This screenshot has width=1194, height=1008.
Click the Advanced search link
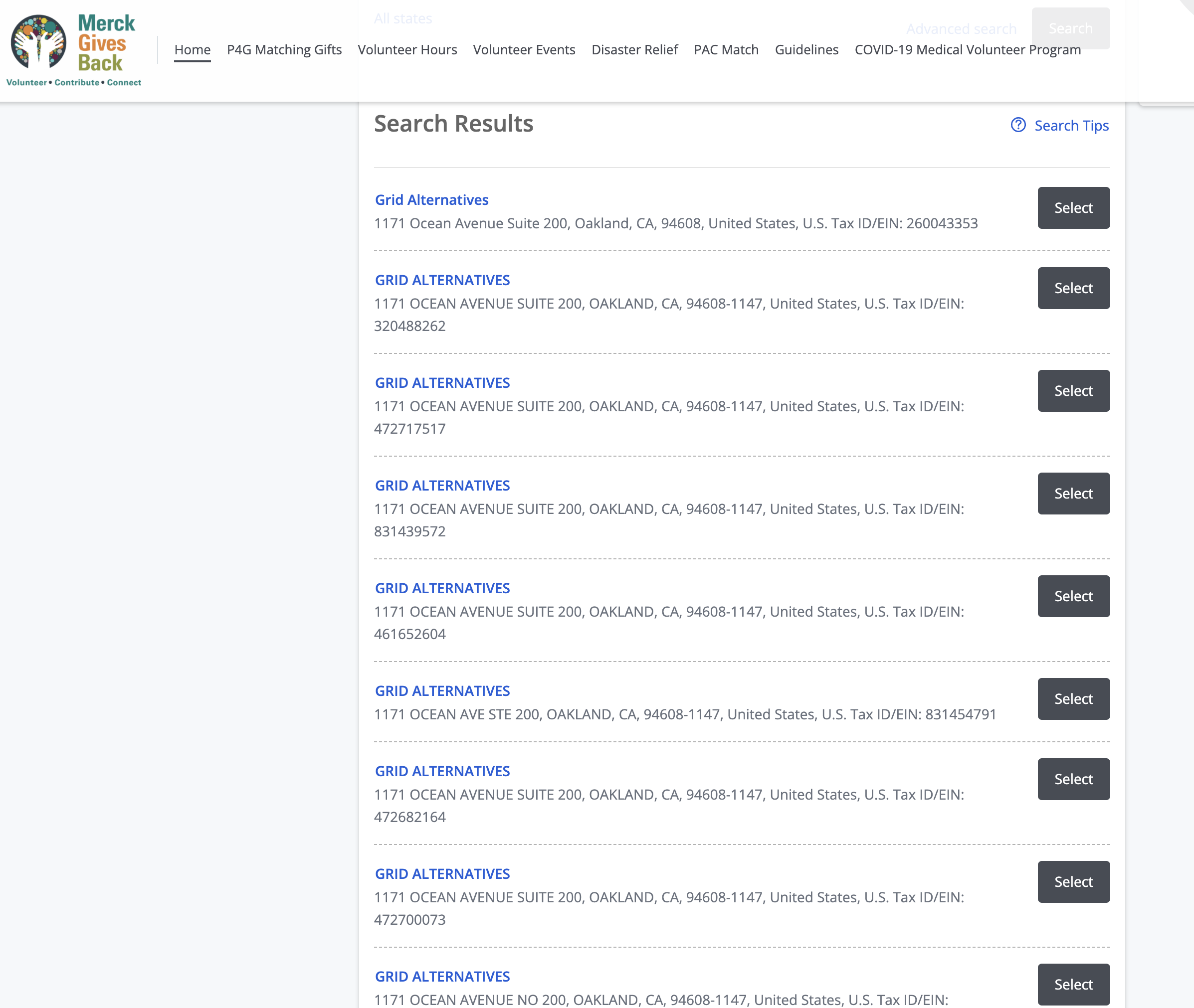961,28
